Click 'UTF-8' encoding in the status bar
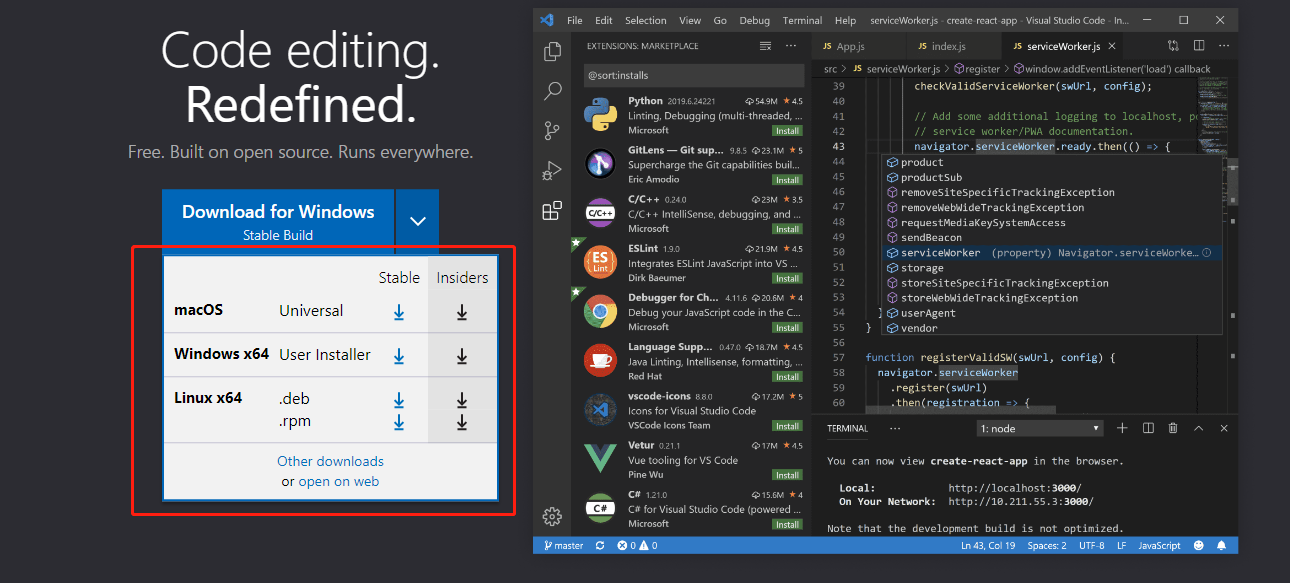1290x583 pixels. pyautogui.click(x=1091, y=546)
